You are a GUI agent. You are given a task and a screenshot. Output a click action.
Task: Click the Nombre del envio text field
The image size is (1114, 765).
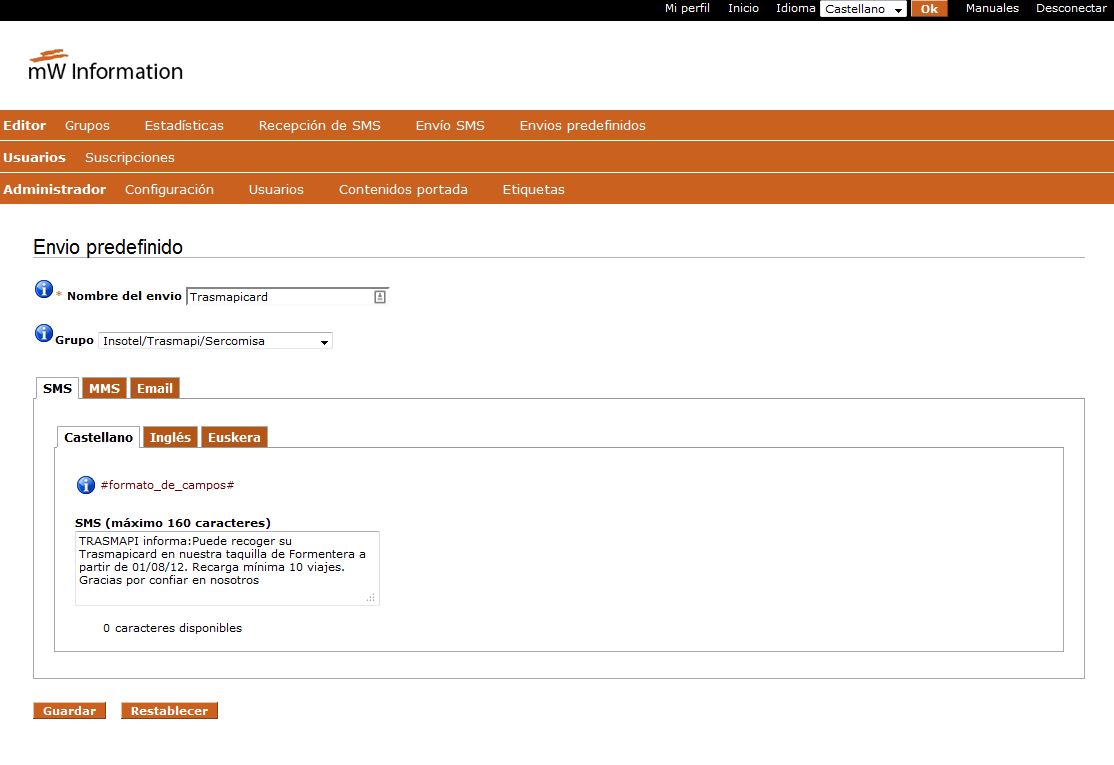point(287,297)
